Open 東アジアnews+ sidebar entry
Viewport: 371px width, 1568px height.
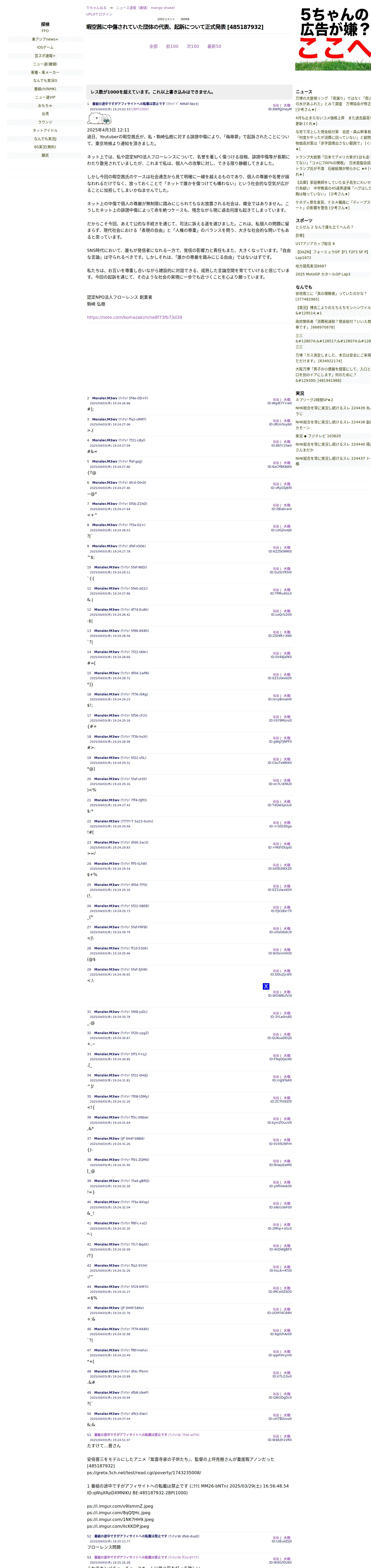point(45,39)
